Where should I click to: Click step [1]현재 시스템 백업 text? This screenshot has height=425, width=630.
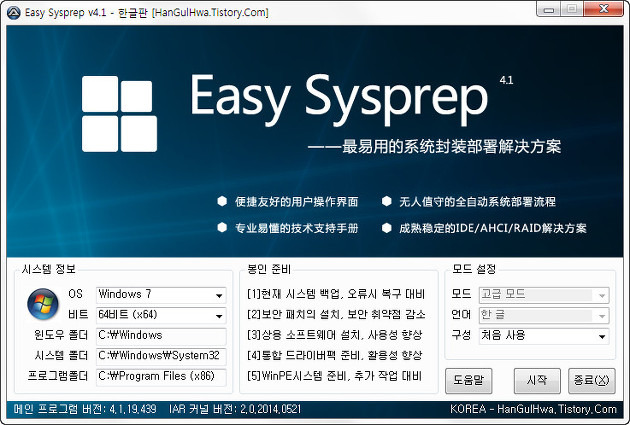335,294
